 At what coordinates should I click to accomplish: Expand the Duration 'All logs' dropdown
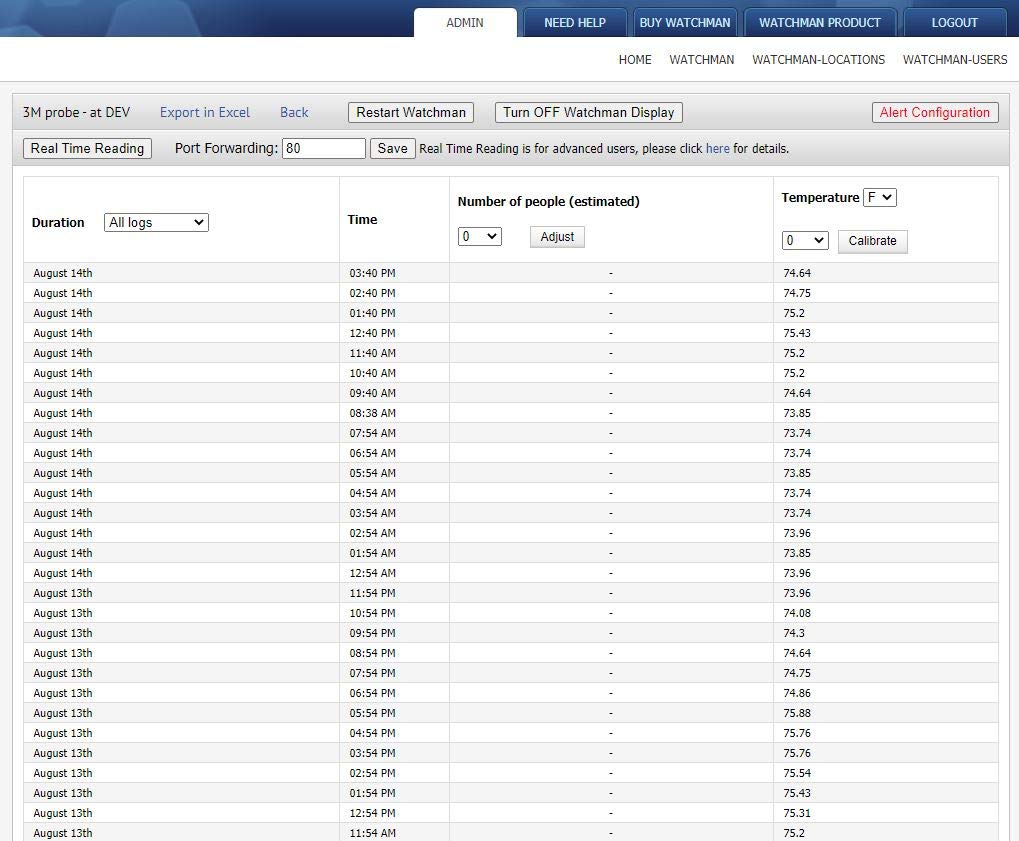(156, 223)
